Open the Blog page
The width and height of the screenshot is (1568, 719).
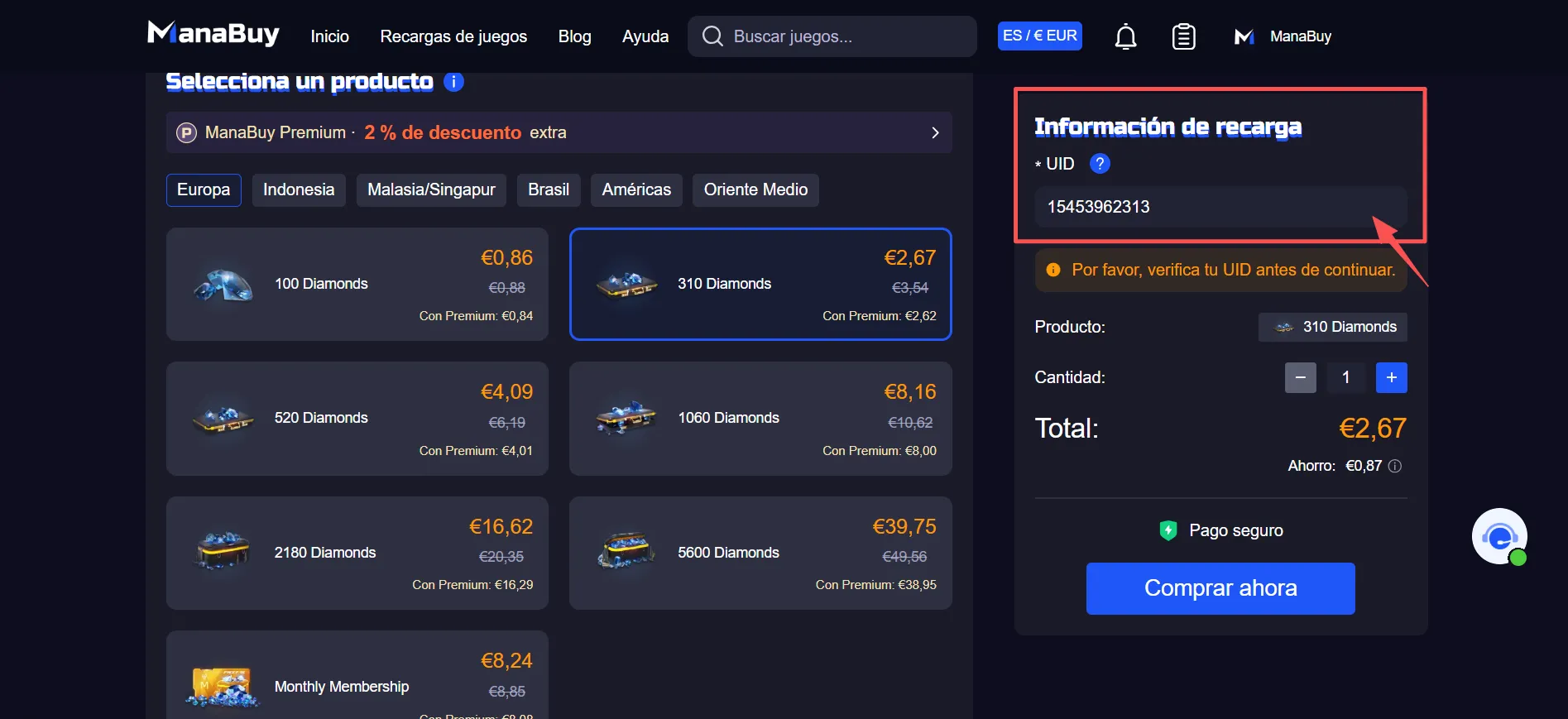click(x=574, y=36)
